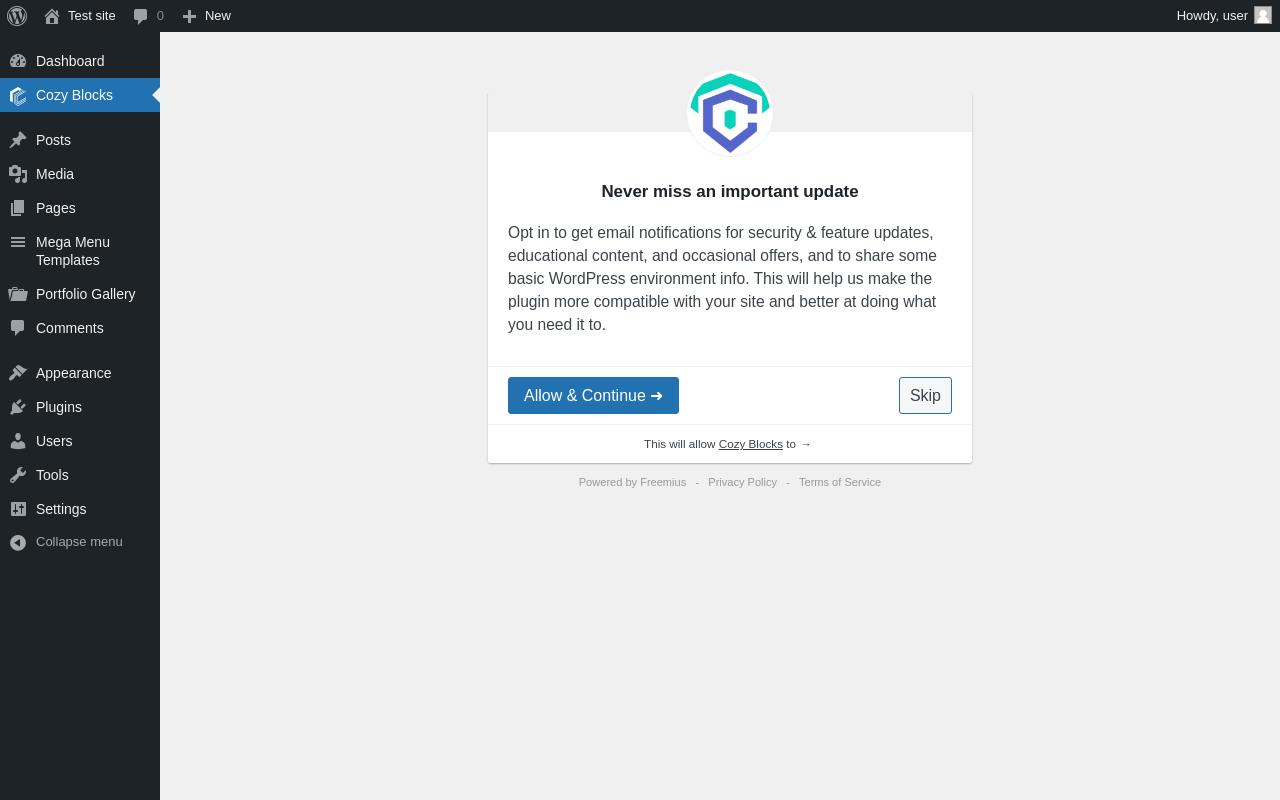Open the Plugins menu
Viewport: 1280px width, 800px height.
pyautogui.click(x=80, y=407)
